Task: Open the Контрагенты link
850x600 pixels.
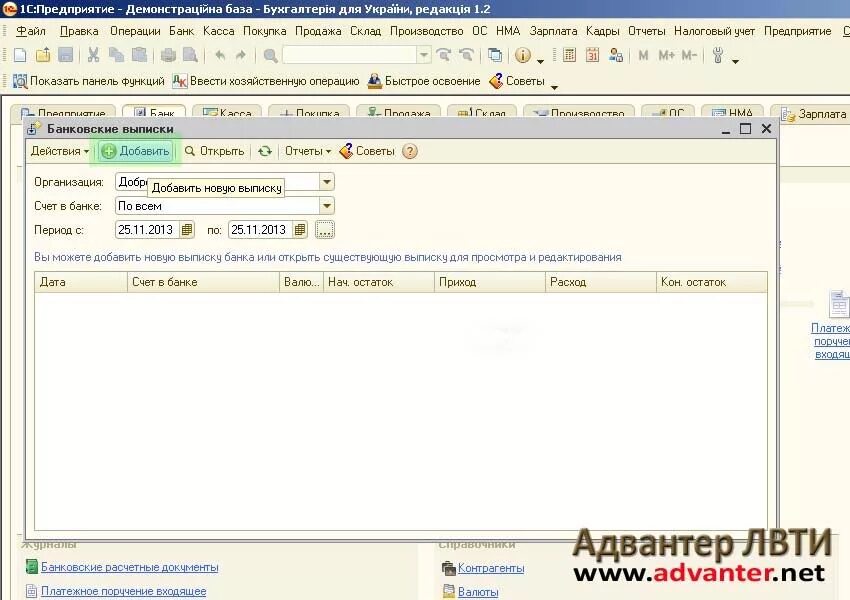Action: (491, 568)
